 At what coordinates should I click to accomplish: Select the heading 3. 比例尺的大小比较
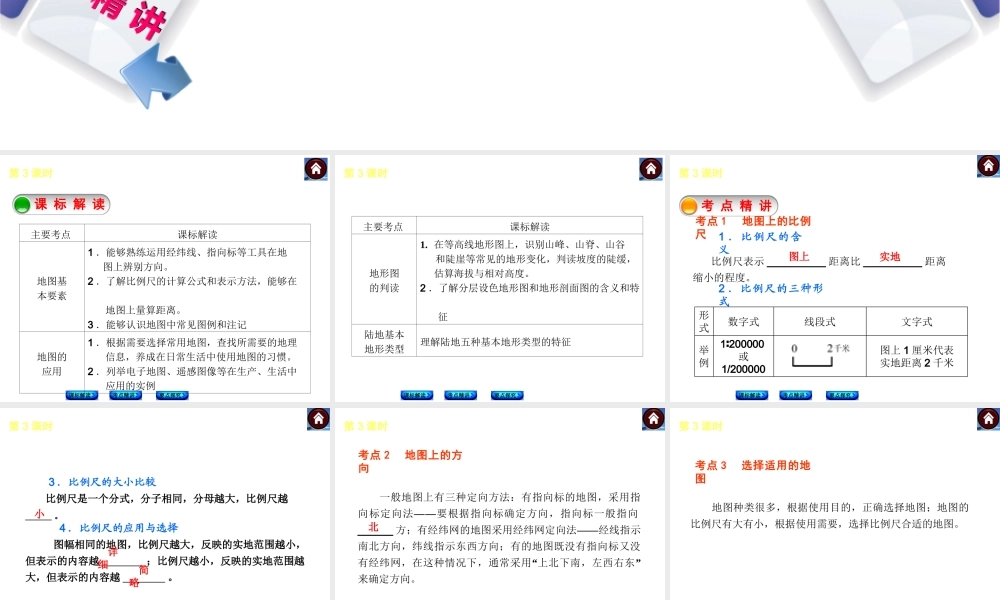(102, 481)
